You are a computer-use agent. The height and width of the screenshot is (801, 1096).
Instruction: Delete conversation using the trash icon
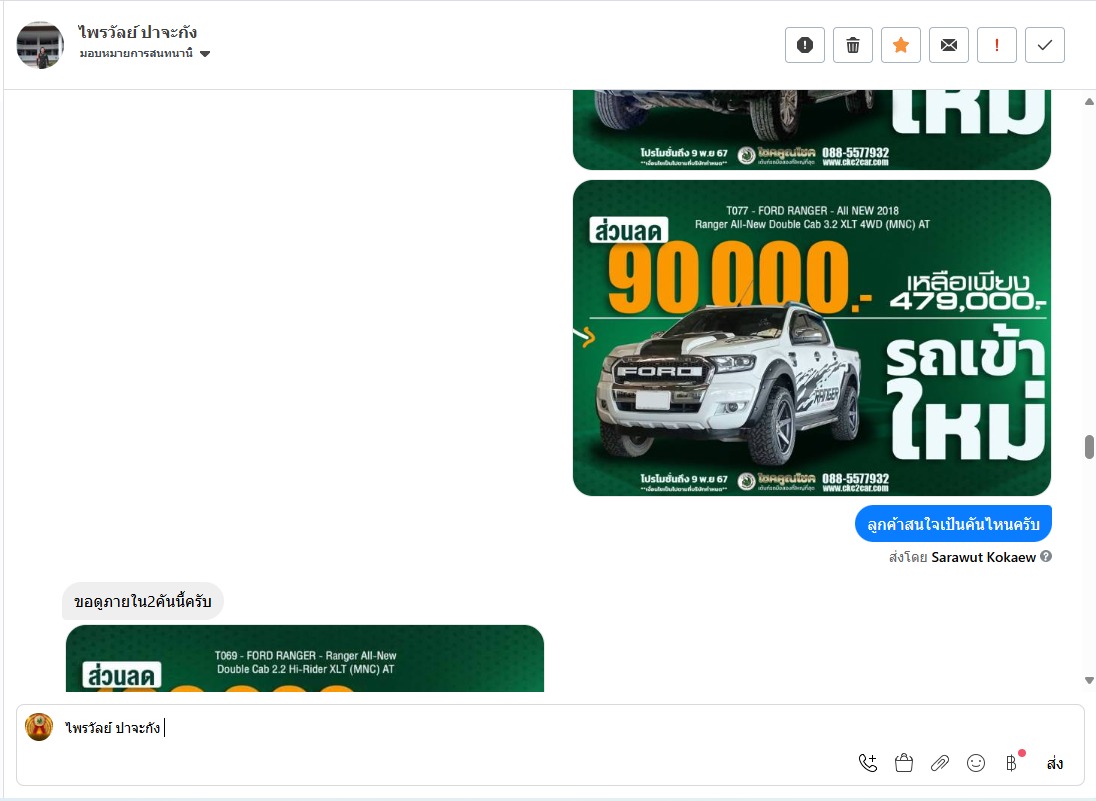point(853,45)
